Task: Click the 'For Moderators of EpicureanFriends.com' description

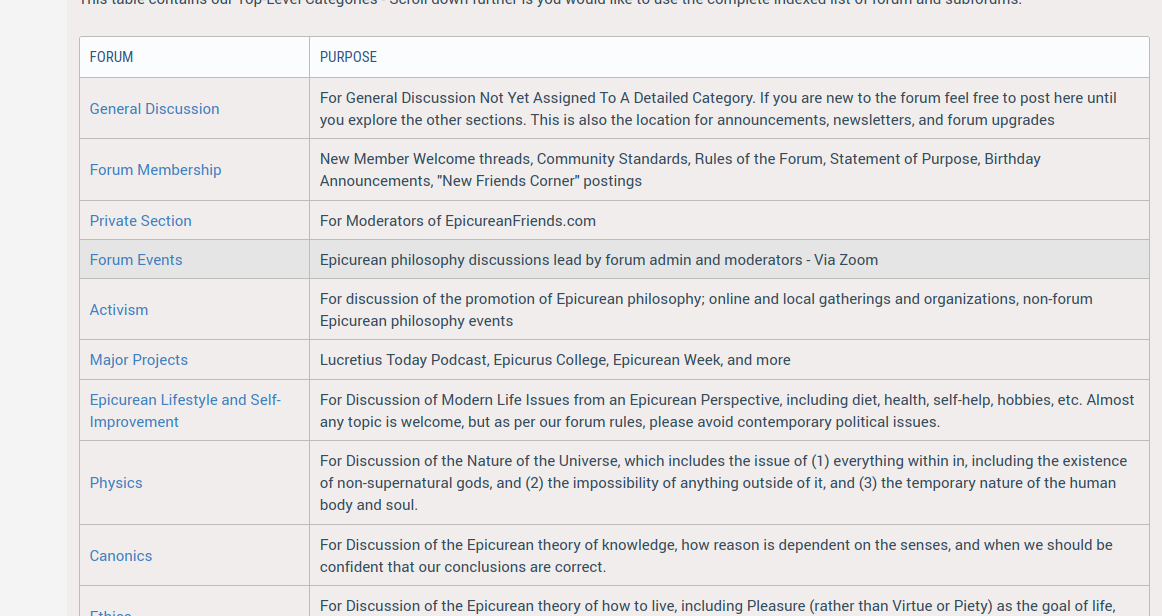Action: [457, 221]
